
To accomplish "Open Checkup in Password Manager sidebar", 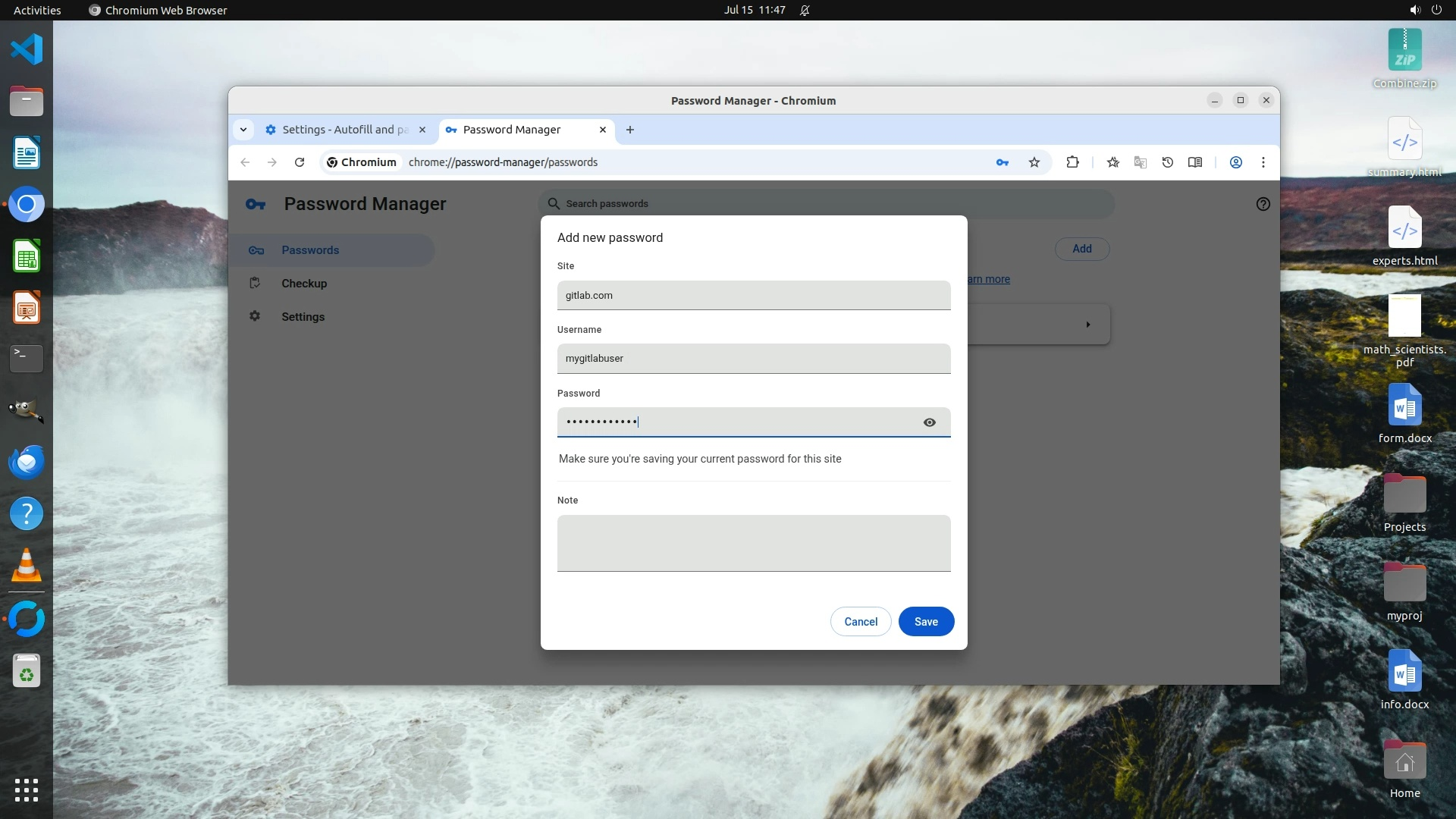I will pyautogui.click(x=304, y=284).
